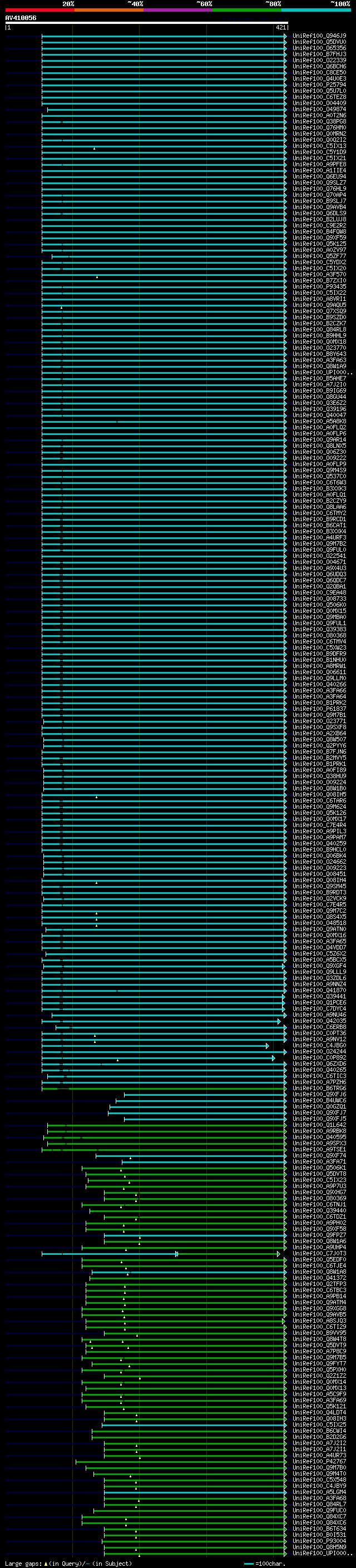Select the UniRef100_A5C9F9 label
Viewport: 356px width, 1568px height.
(x=319, y=1394)
